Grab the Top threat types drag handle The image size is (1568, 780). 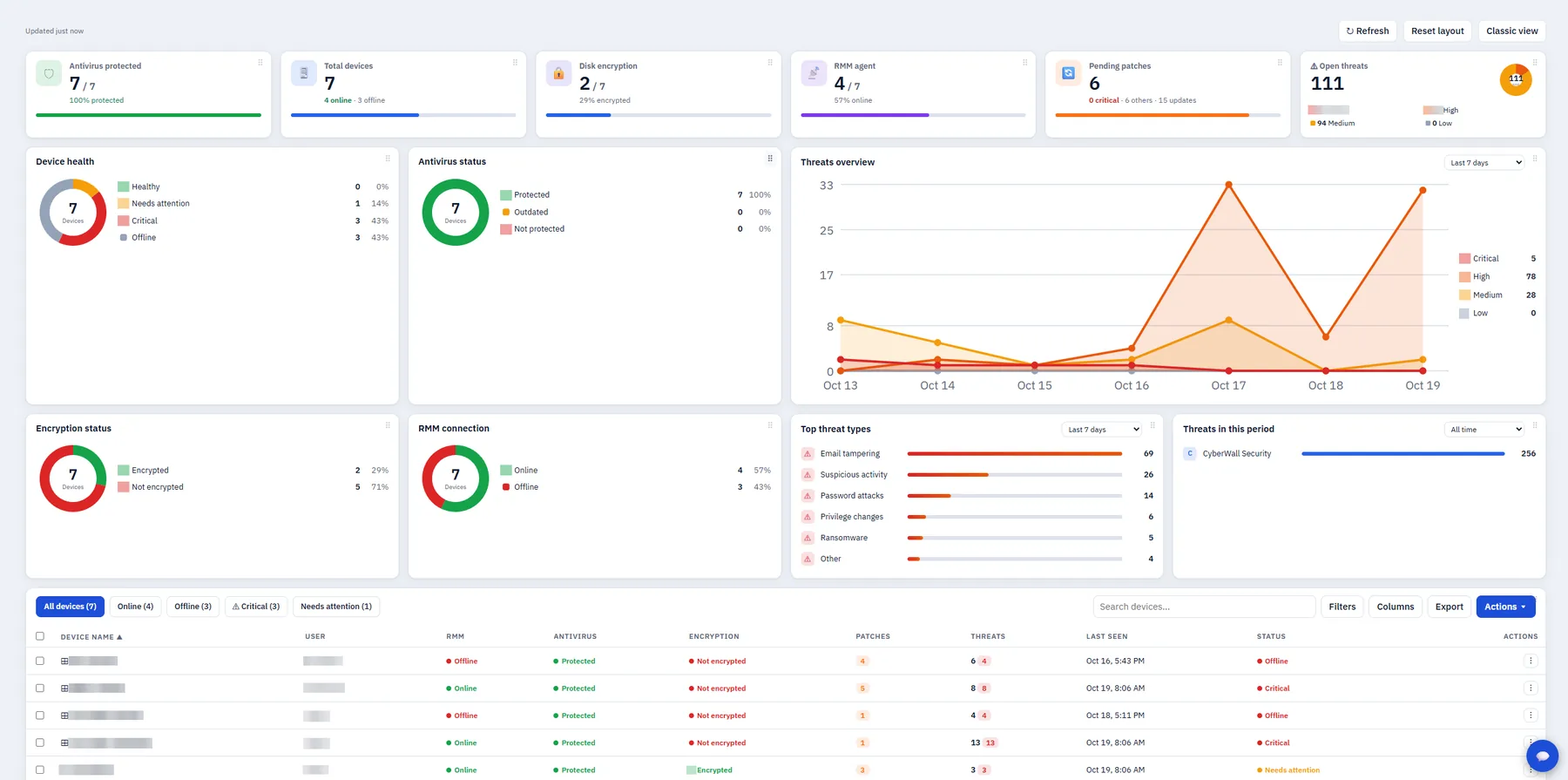1152,425
